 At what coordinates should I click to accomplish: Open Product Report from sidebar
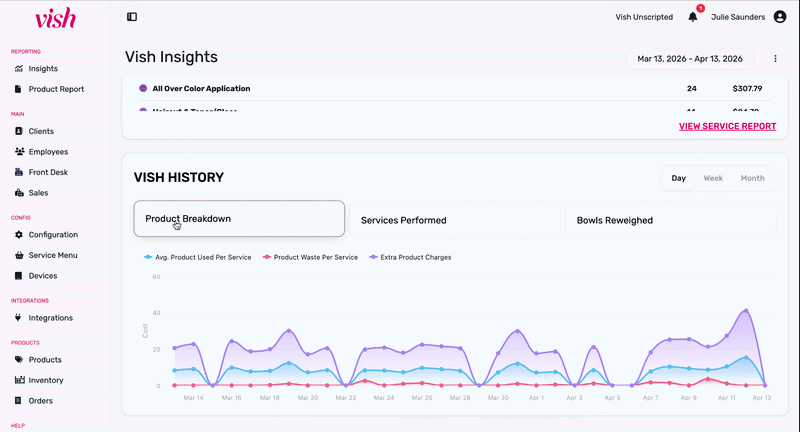[56, 89]
